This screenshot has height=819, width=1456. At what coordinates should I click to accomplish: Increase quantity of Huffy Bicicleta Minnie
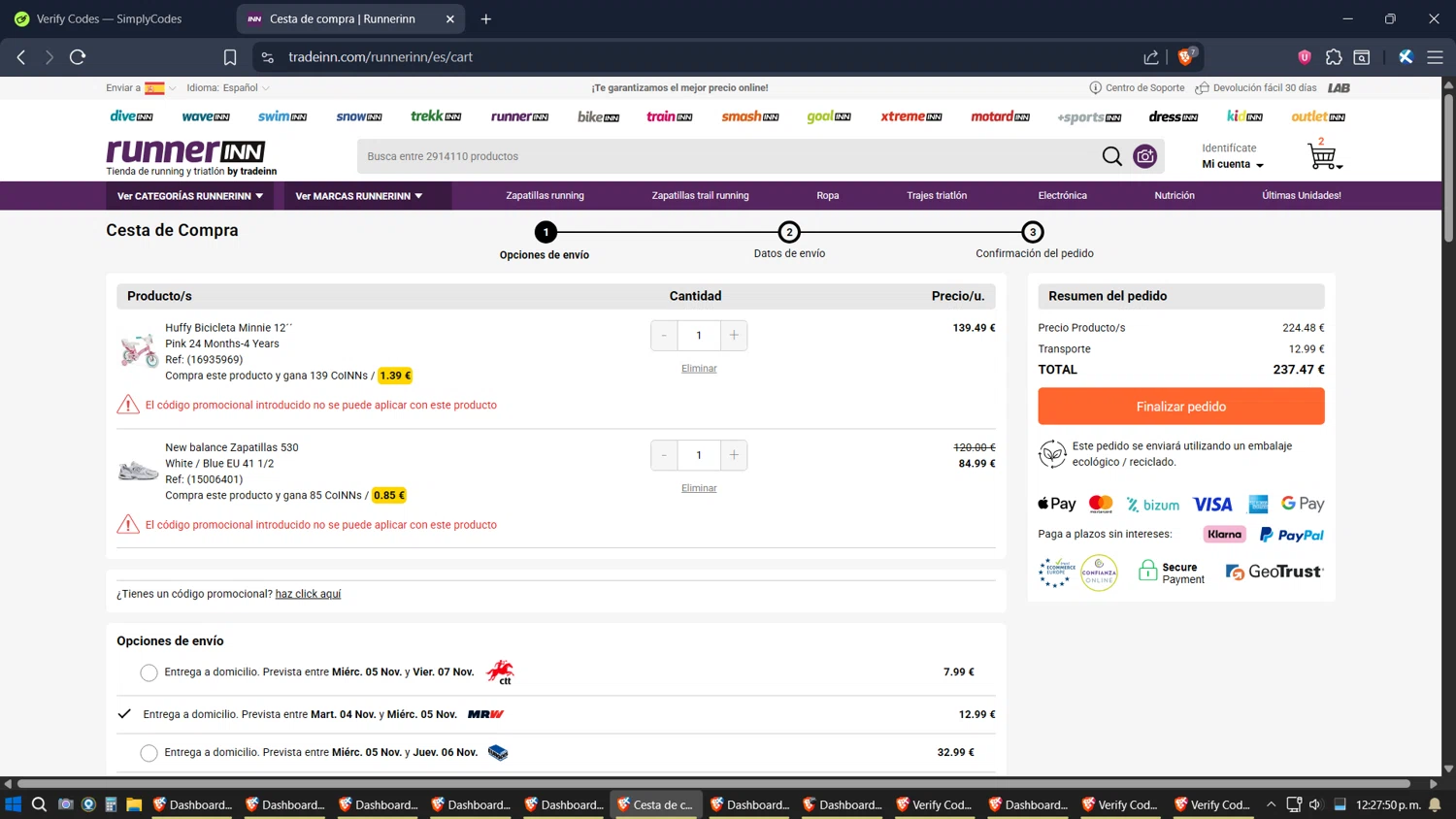tap(734, 336)
